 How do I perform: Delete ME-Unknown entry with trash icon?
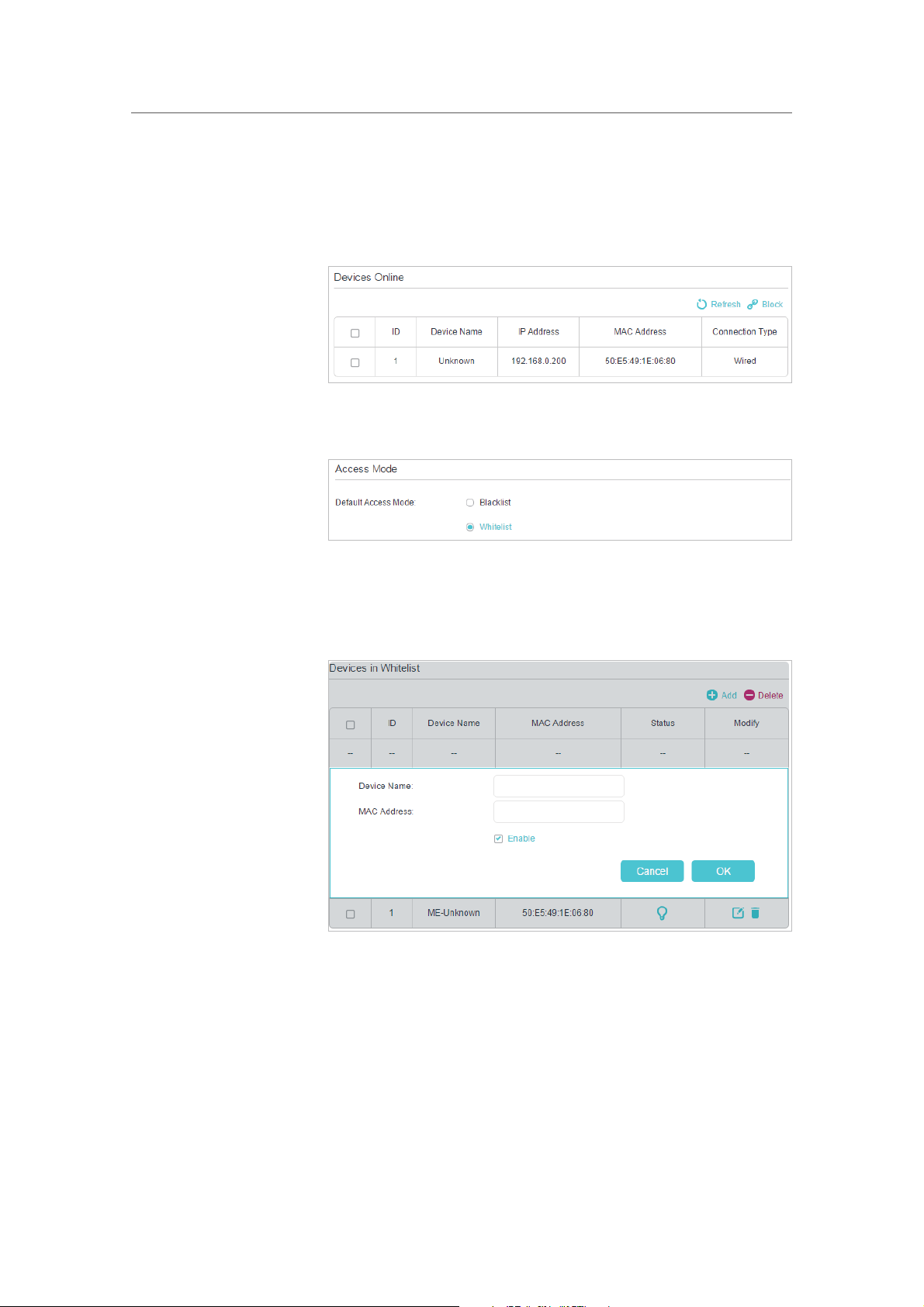point(756,913)
